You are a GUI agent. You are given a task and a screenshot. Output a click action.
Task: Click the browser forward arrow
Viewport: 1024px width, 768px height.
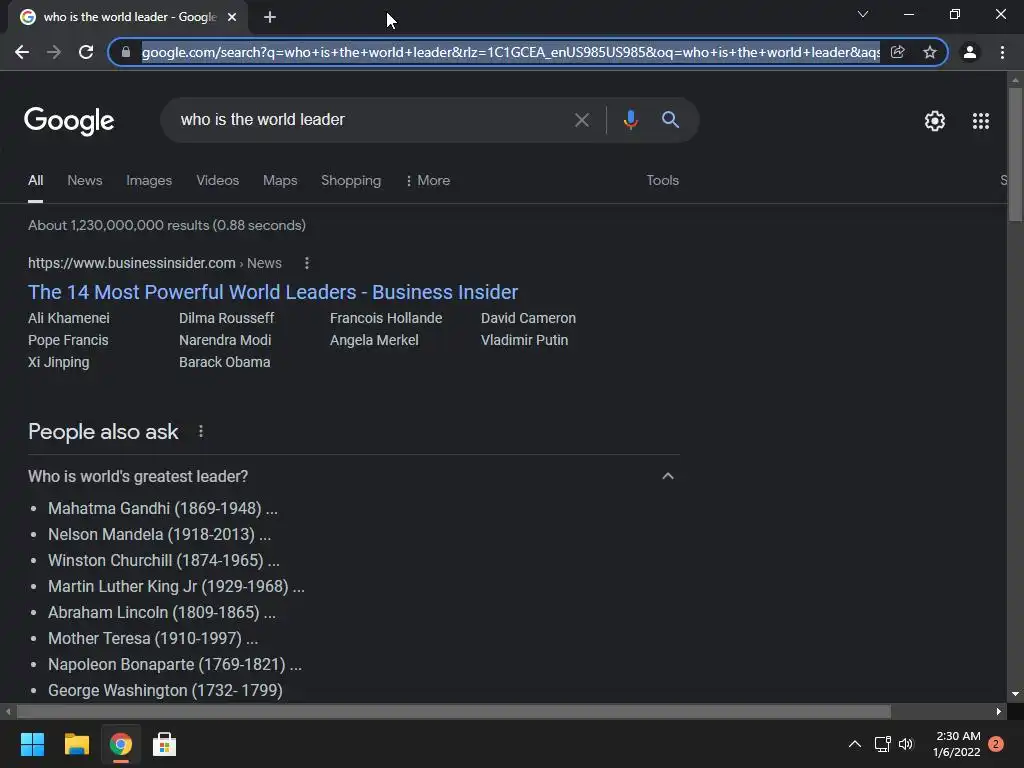pyautogui.click(x=54, y=52)
